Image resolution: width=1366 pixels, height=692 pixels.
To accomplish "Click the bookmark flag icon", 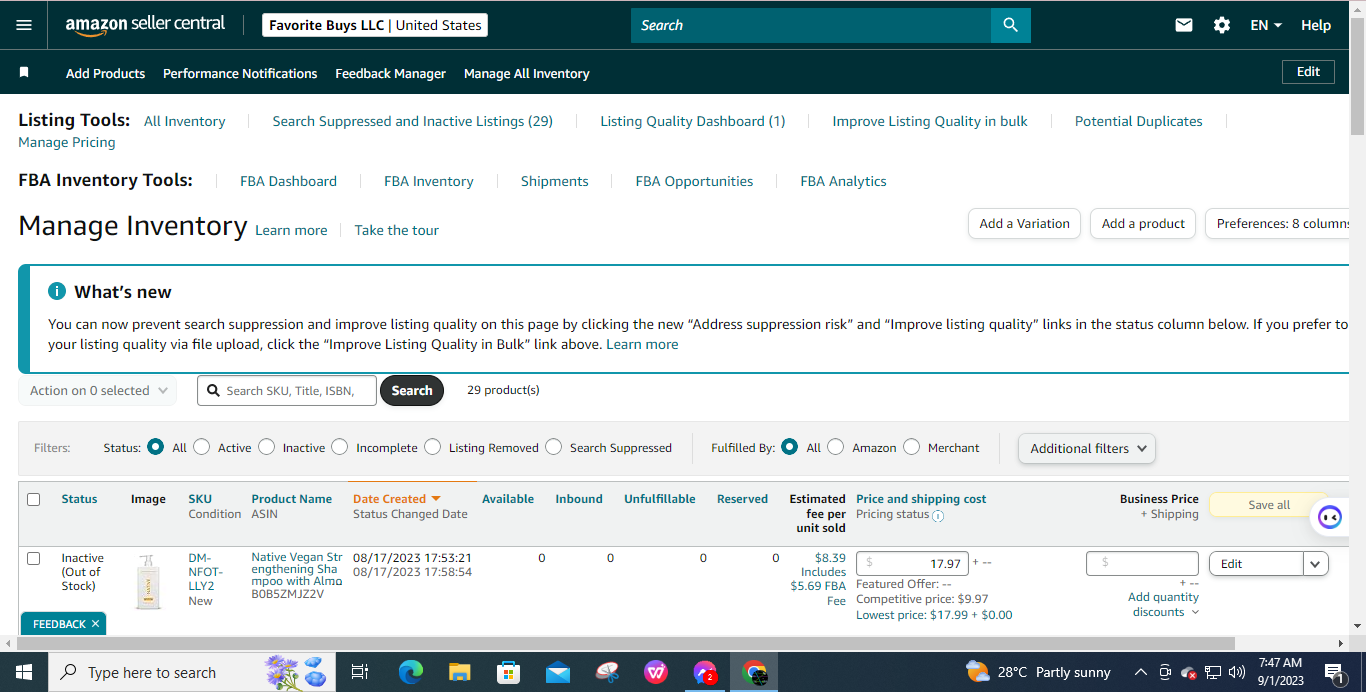I will coord(24,73).
